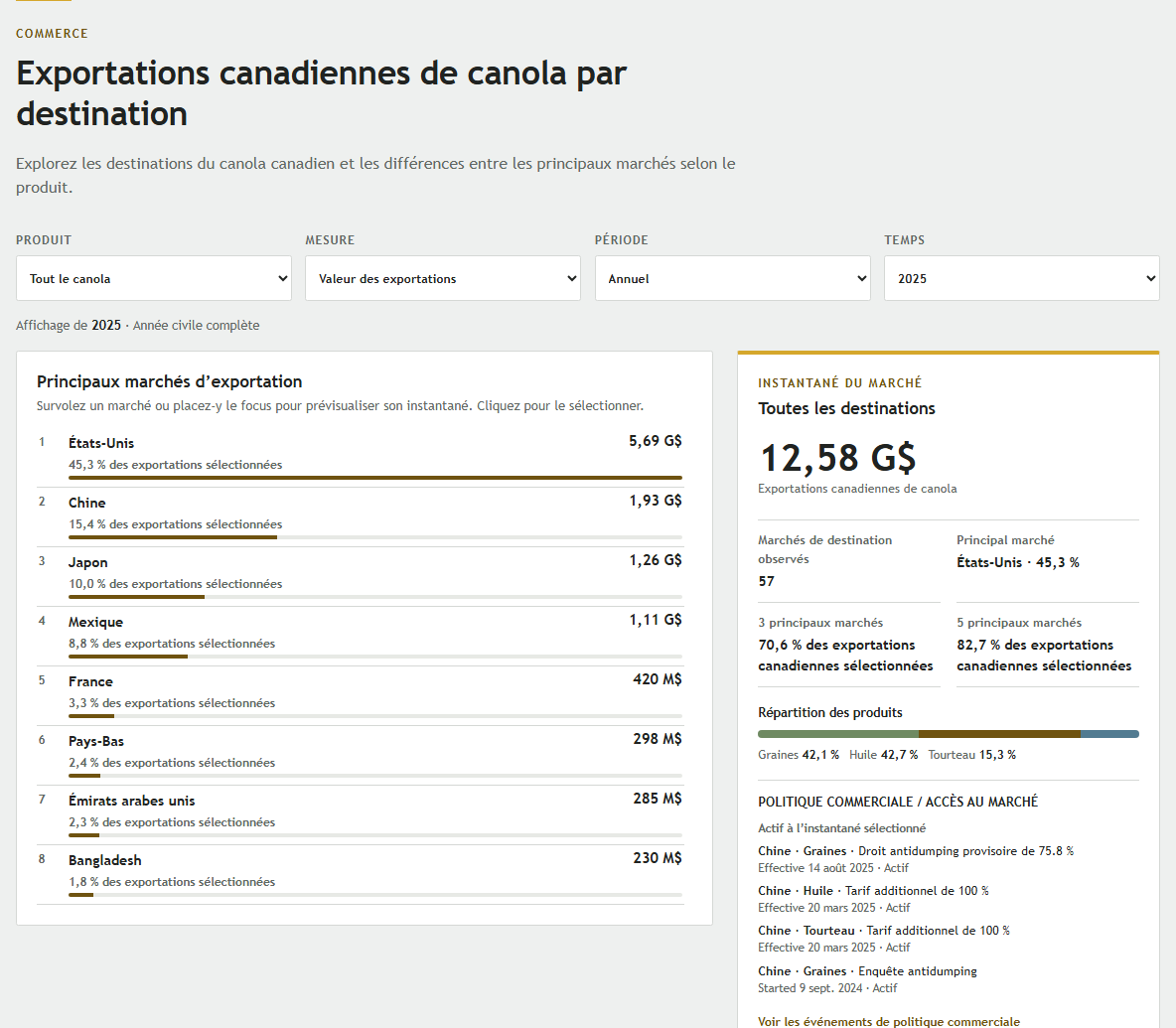This screenshot has width=1176, height=1028.
Task: Click Effective 14 août 2025 · Actif line
Action: (x=832, y=868)
